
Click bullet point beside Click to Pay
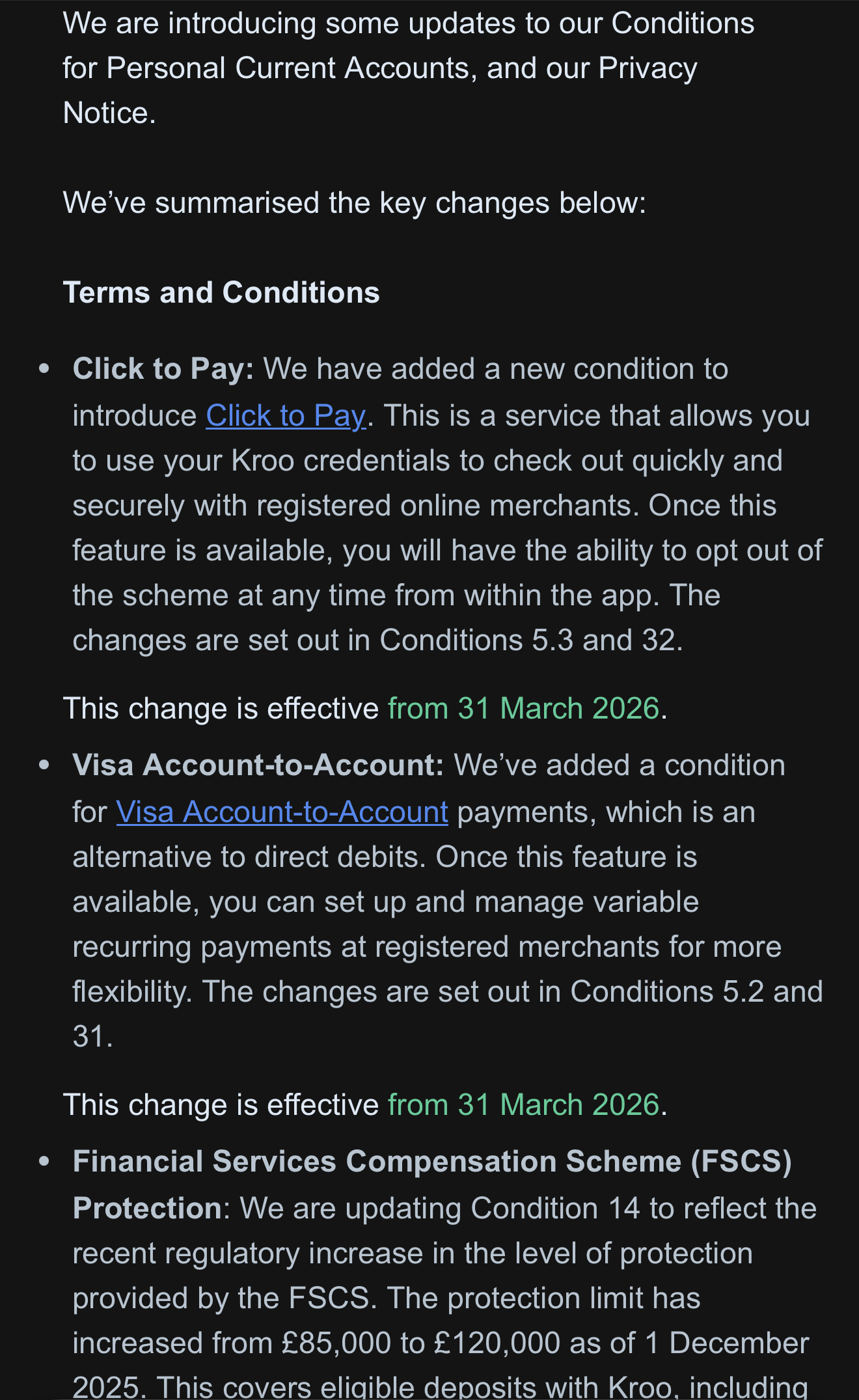pos(44,369)
